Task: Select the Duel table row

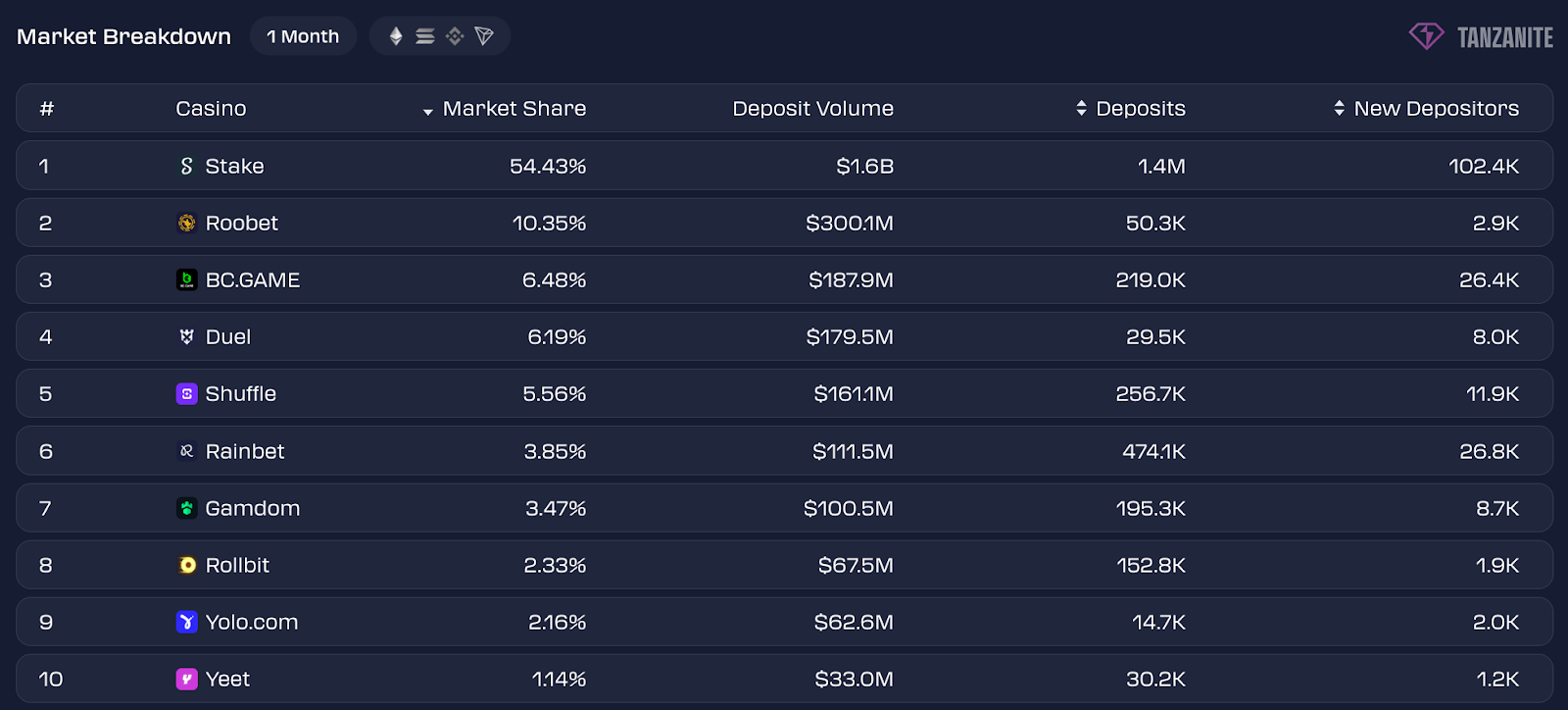Action: coord(784,336)
